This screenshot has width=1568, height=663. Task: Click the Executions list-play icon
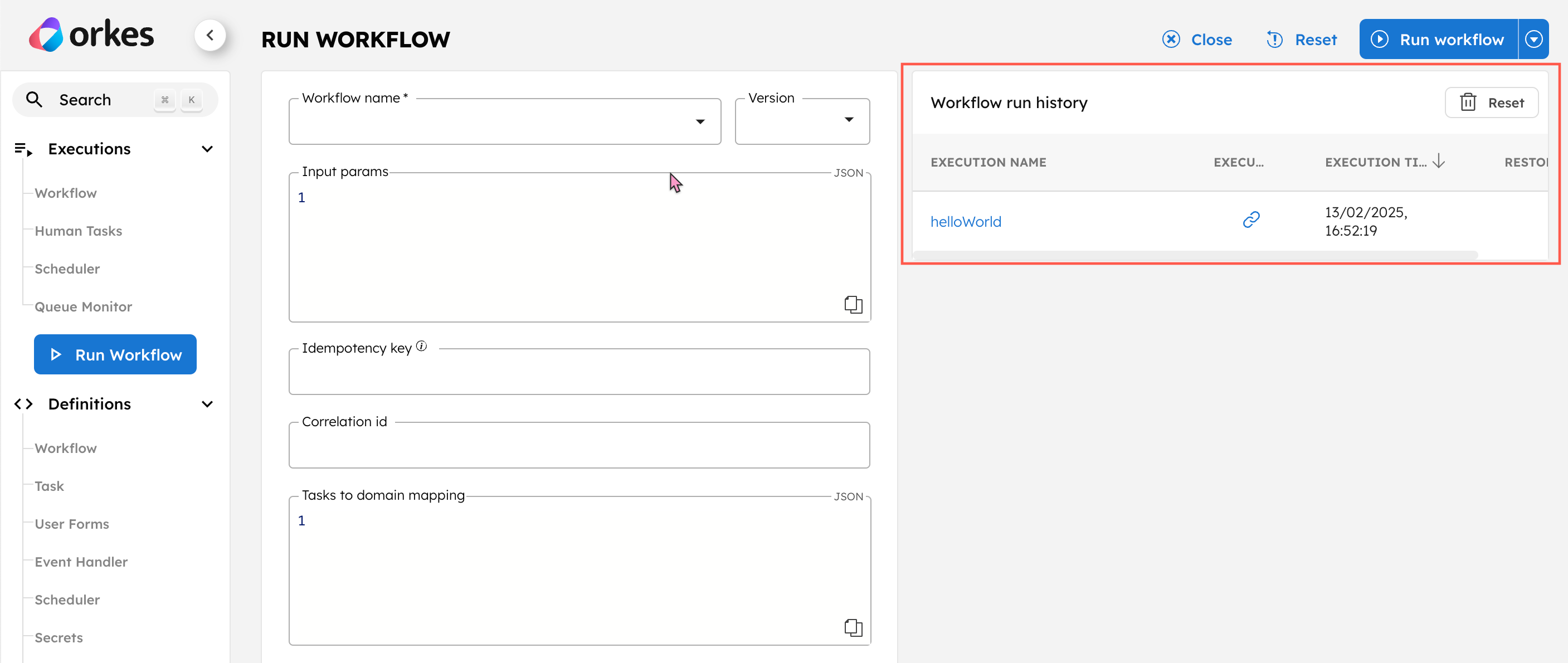pyautogui.click(x=23, y=149)
